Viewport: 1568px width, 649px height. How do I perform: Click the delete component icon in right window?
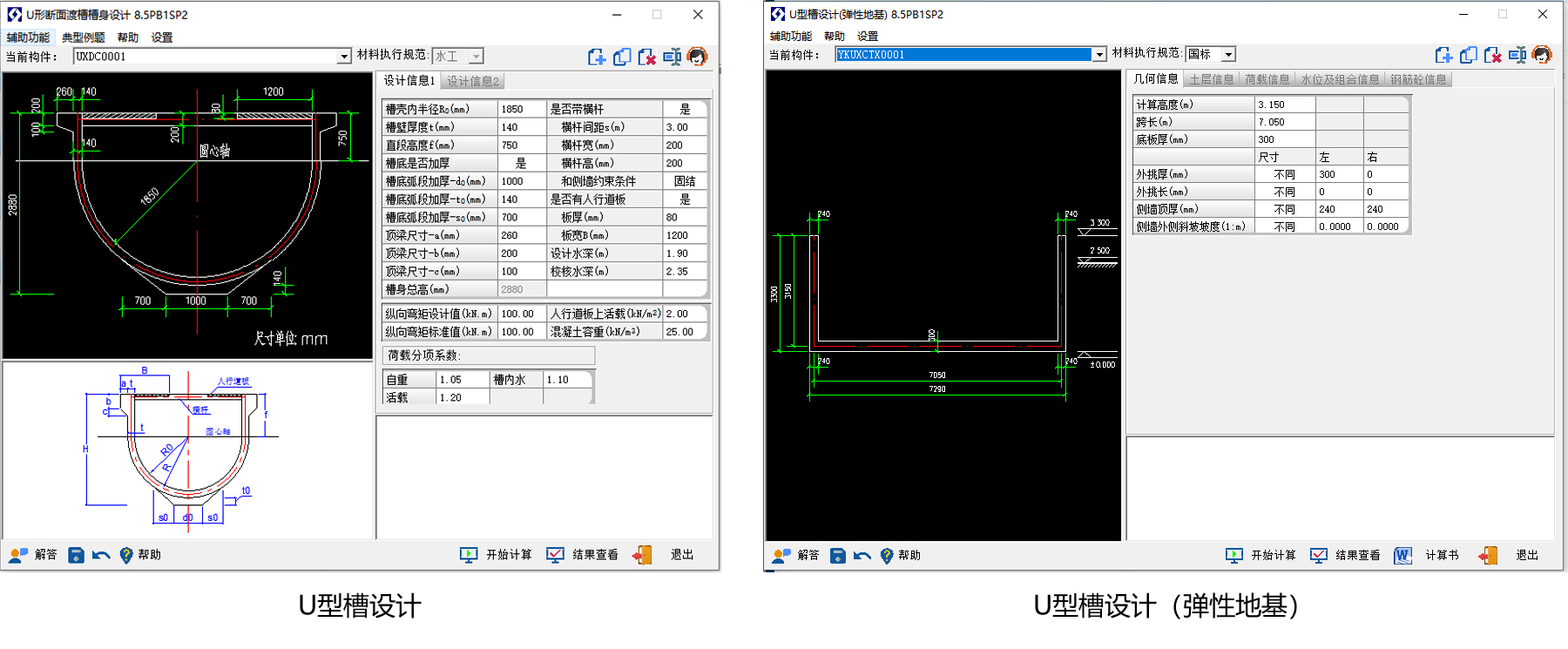click(x=1492, y=55)
